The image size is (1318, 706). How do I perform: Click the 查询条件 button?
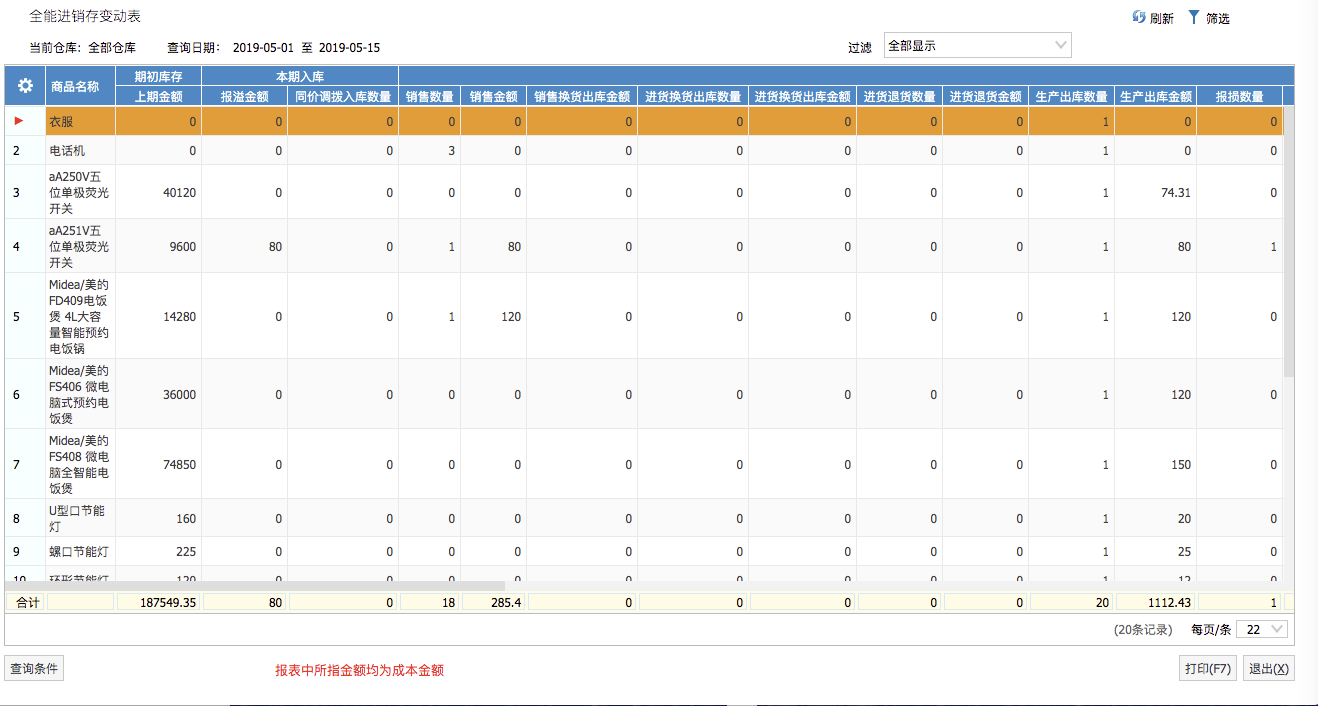point(34,668)
